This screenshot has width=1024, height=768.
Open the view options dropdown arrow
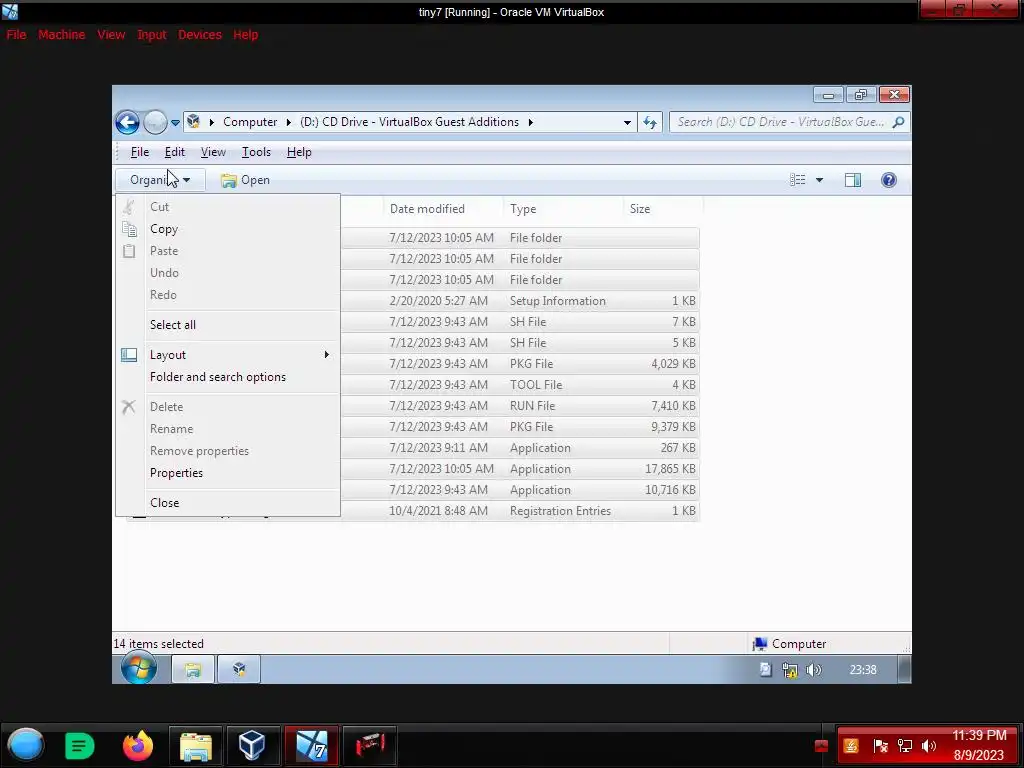tap(819, 180)
